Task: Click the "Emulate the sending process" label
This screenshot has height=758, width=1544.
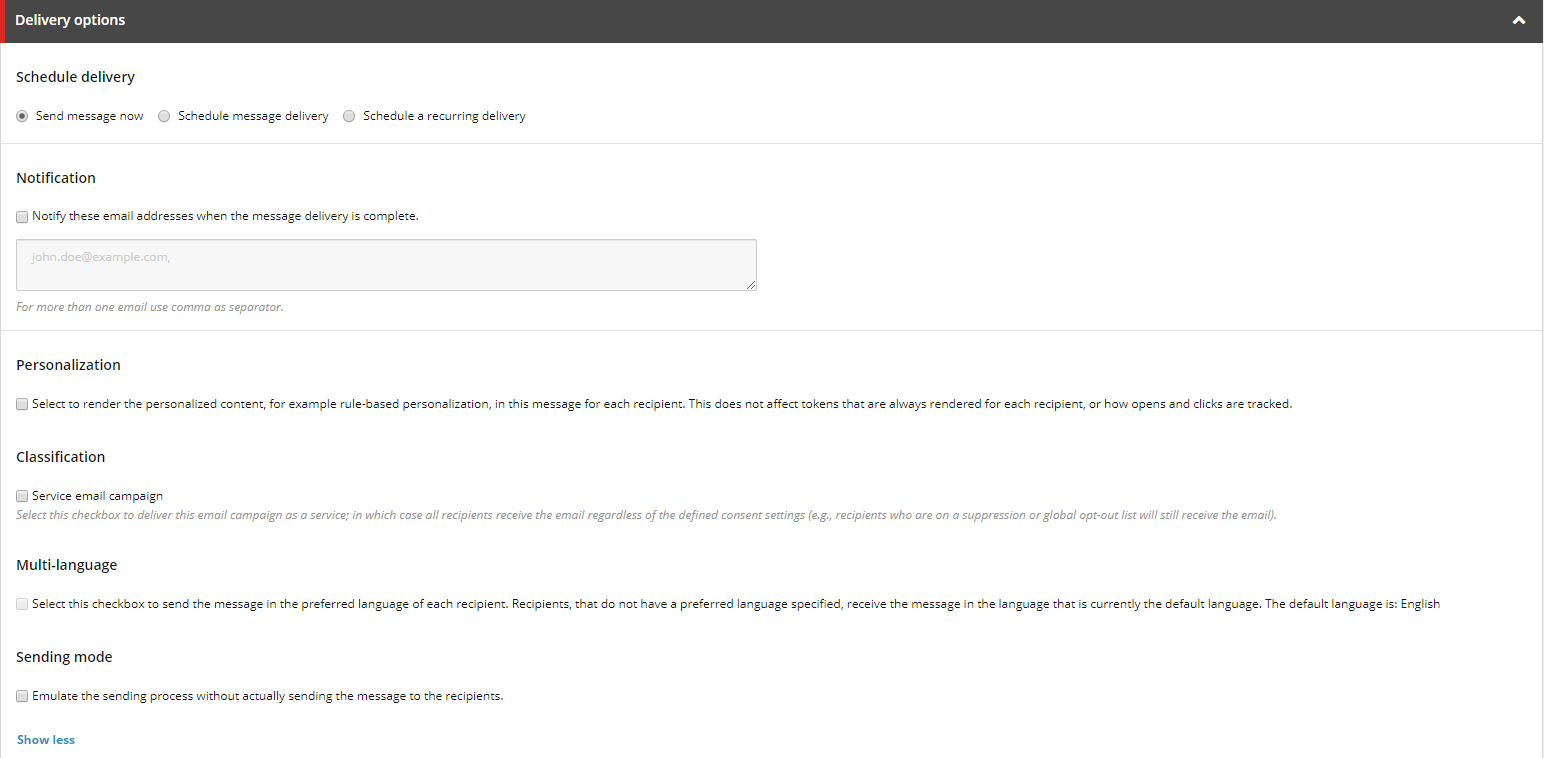Action: tap(267, 695)
